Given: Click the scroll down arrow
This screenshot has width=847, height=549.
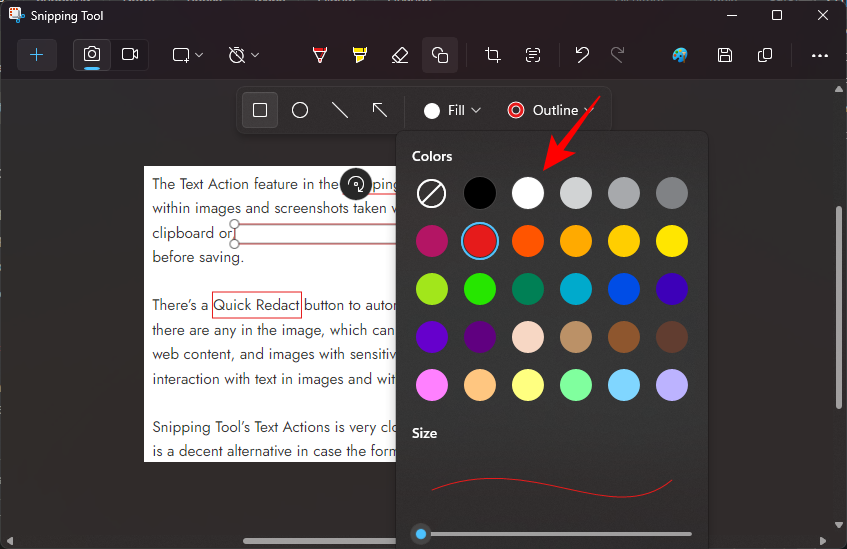Looking at the screenshot, I should [x=839, y=525].
